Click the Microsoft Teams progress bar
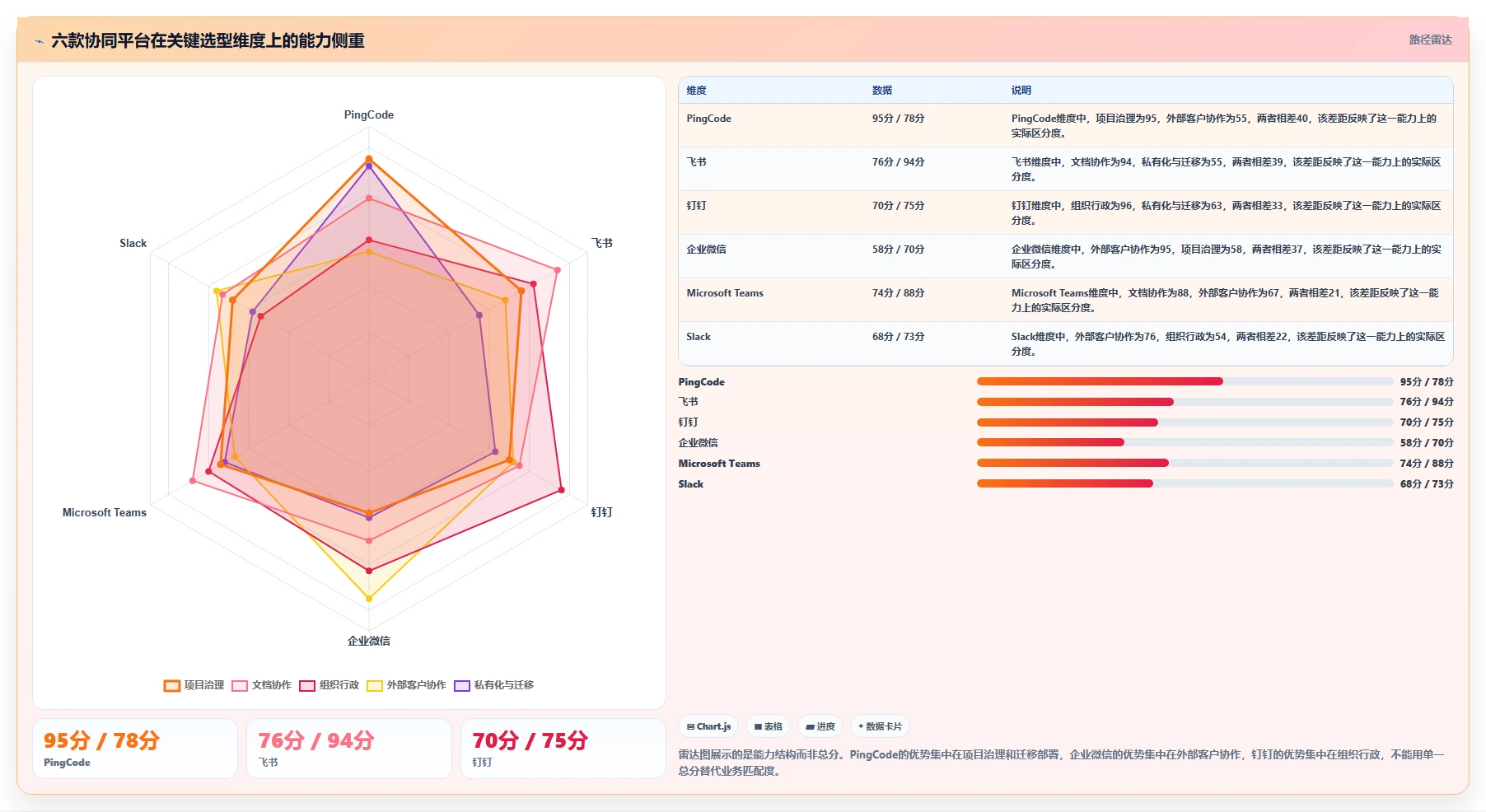 [1185, 463]
